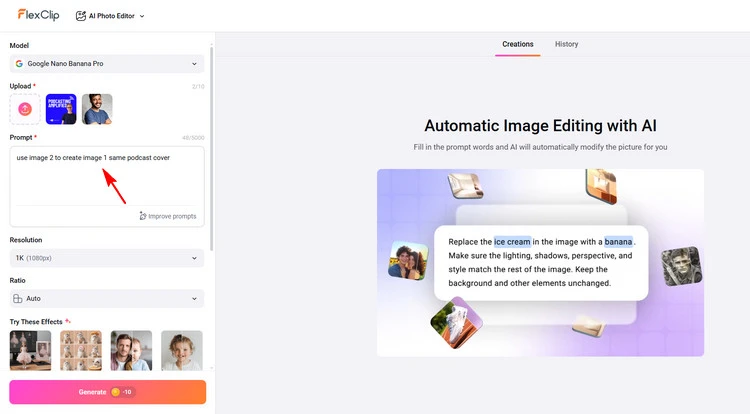Screen dimensions: 750x414
Task: Click the ratio icon next to Auto
Action: click(18, 299)
